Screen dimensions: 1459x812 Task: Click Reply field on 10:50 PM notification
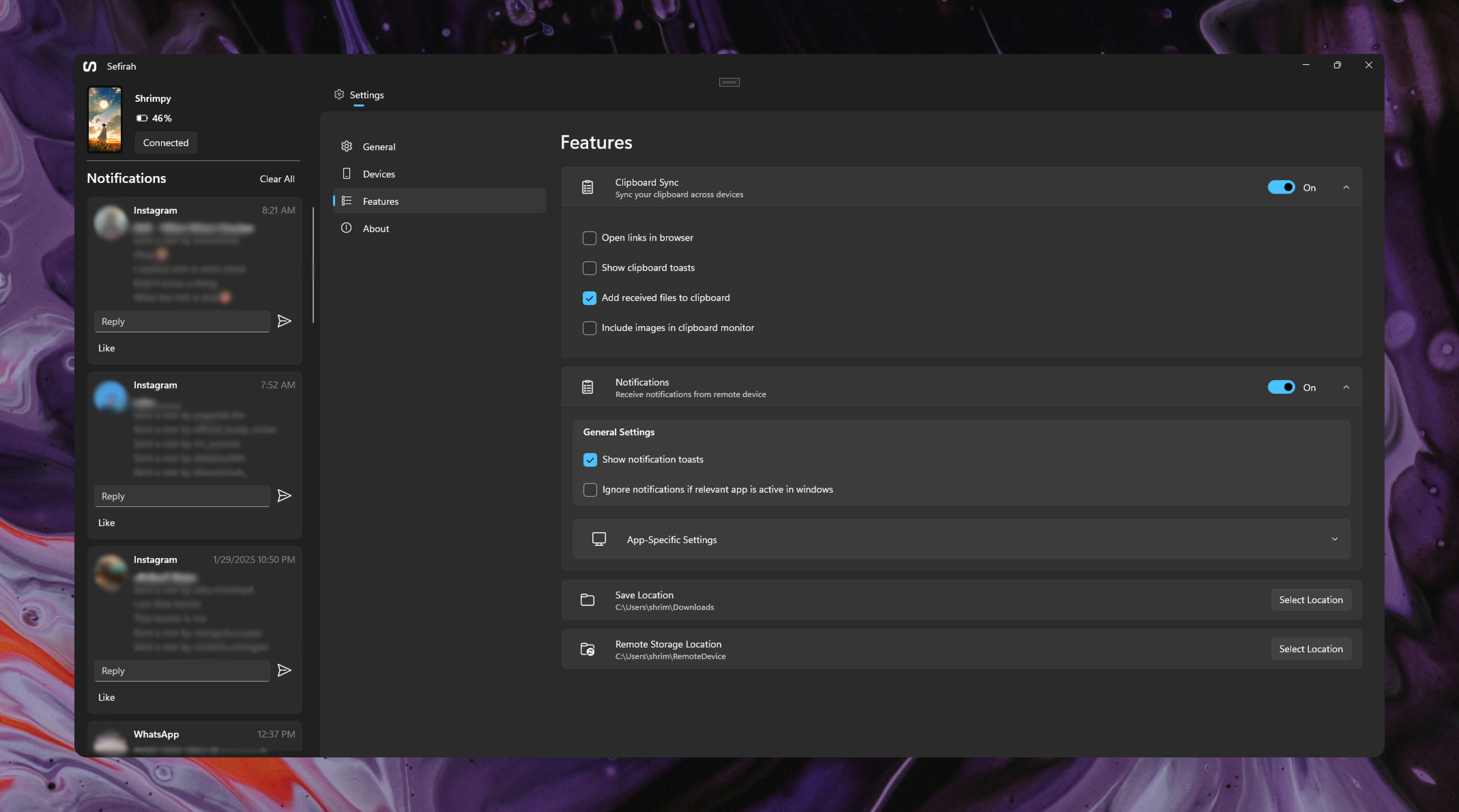click(x=182, y=671)
